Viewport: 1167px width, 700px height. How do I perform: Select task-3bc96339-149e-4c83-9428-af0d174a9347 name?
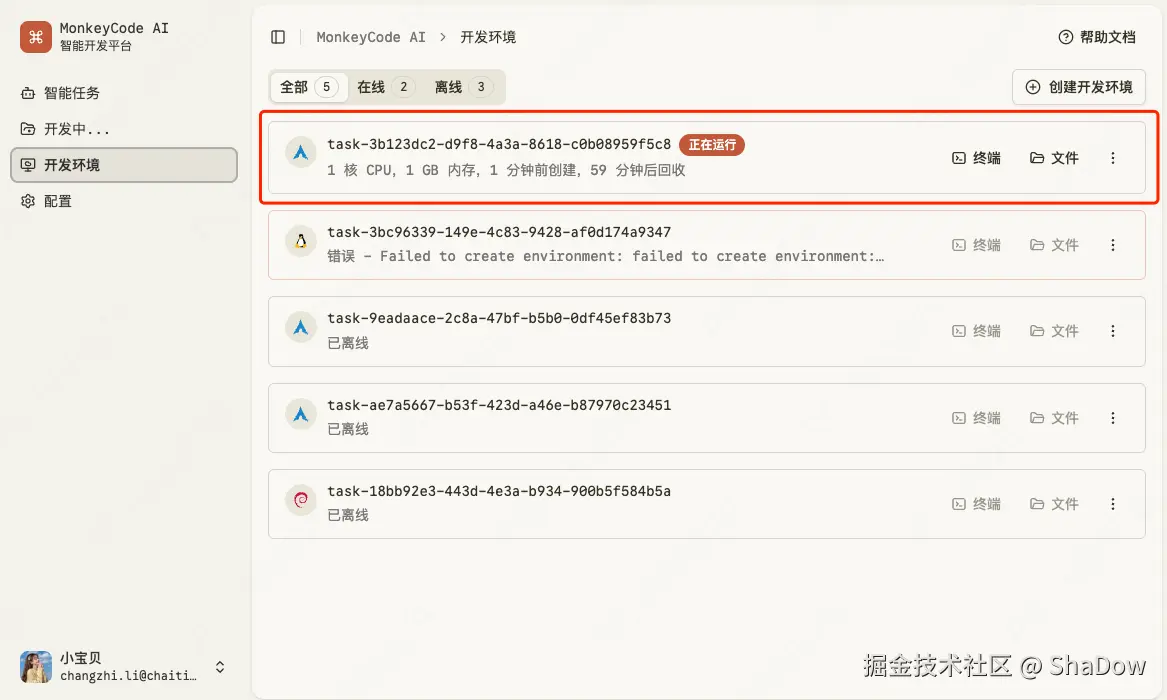[499, 232]
